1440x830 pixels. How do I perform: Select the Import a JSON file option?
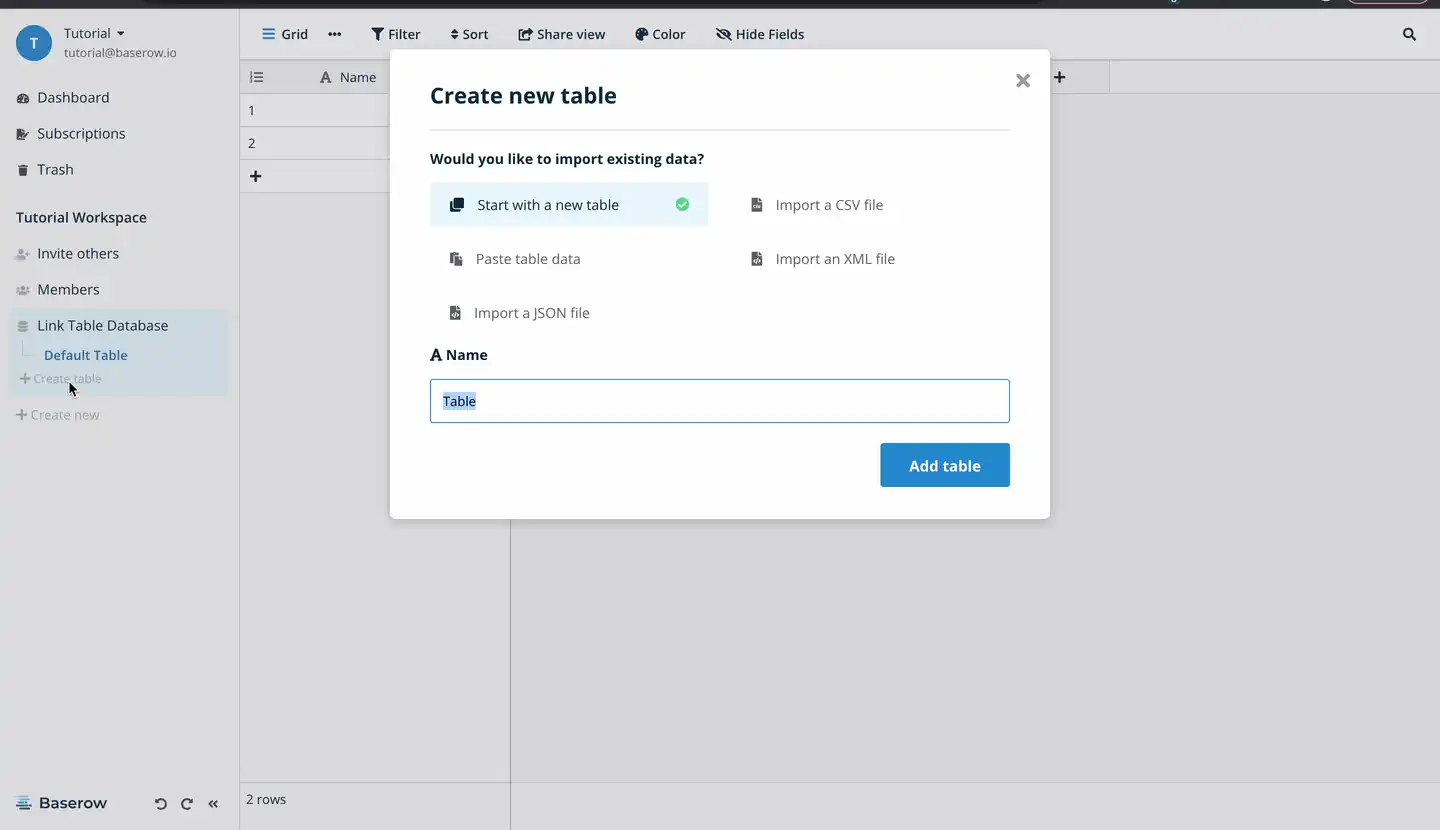click(532, 312)
